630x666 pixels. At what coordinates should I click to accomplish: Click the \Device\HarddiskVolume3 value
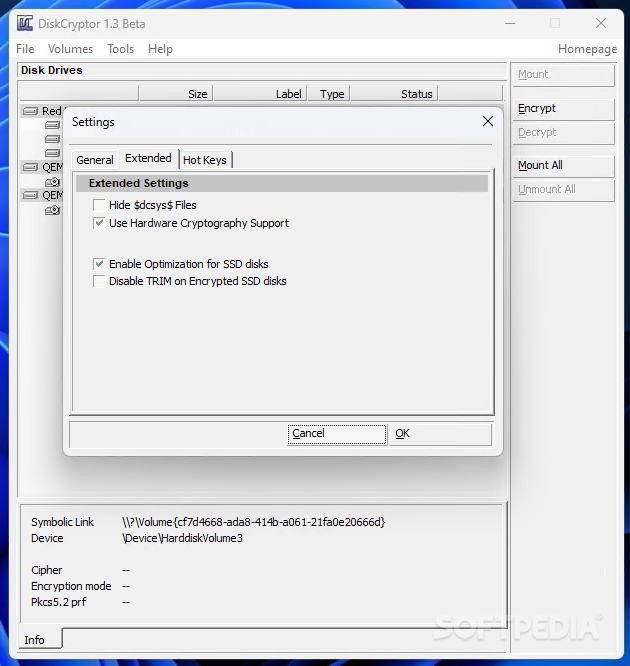coord(182,538)
